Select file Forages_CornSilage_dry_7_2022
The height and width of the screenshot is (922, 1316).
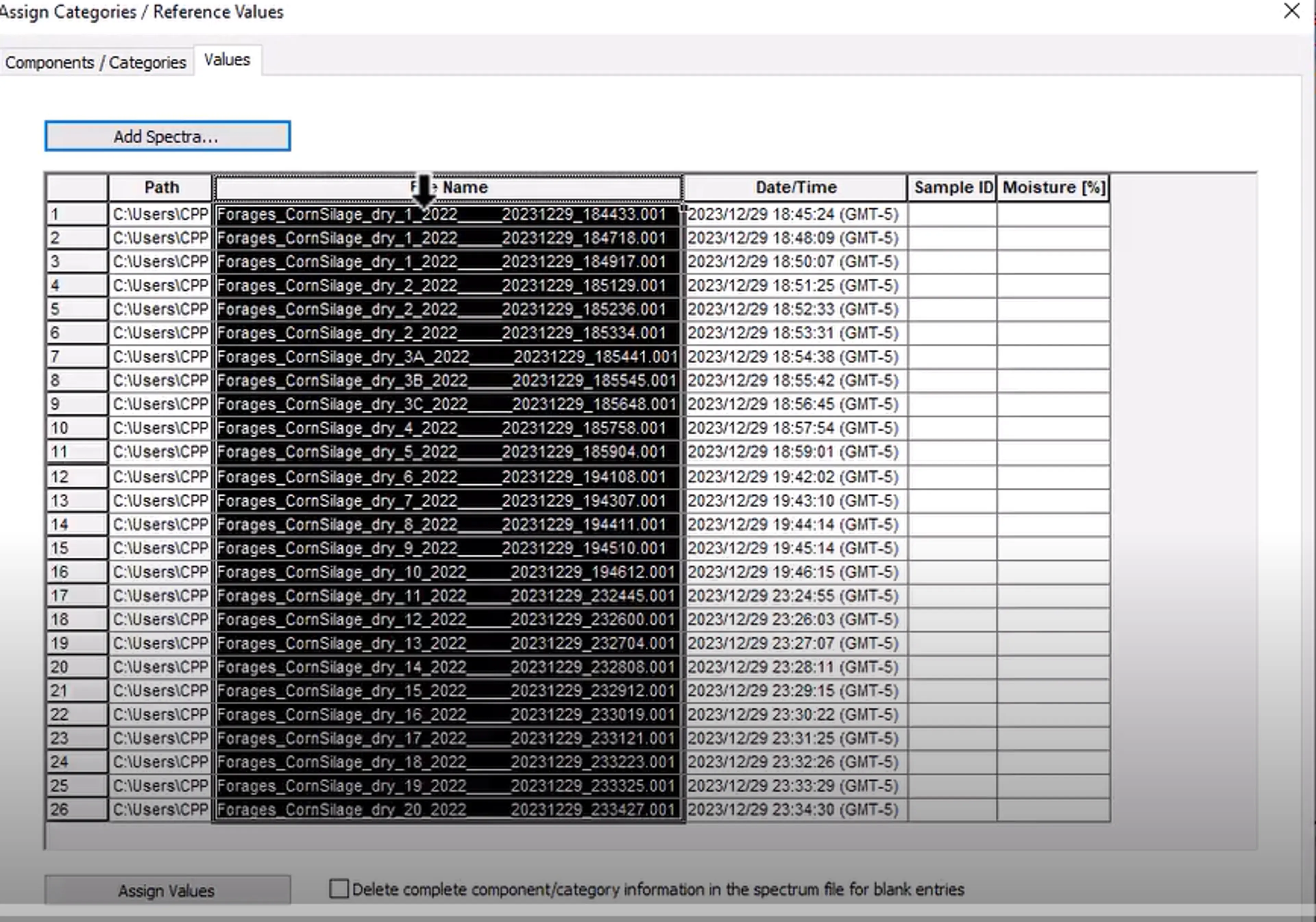[448, 500]
